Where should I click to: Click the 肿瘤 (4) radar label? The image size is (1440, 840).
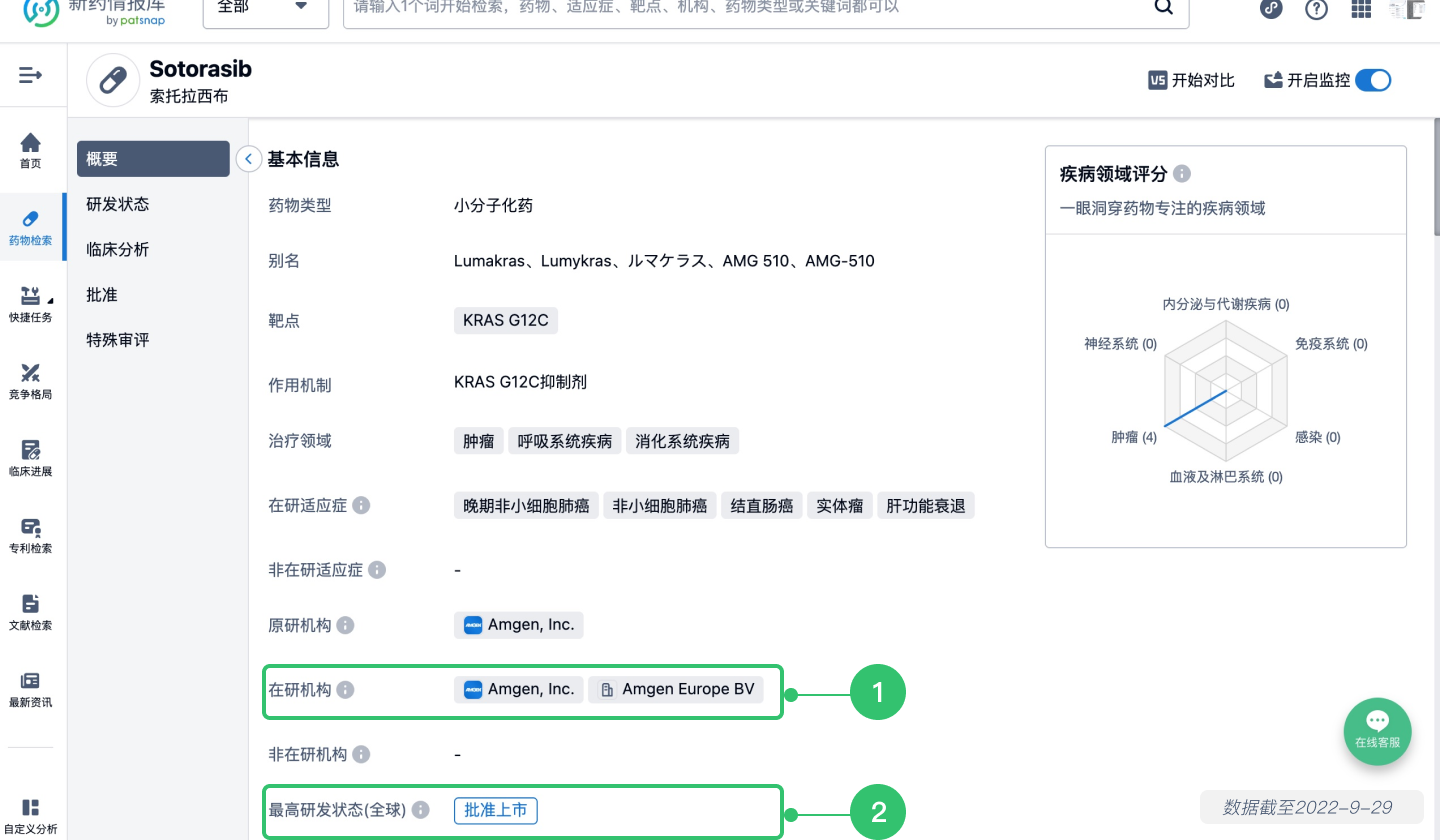(1134, 438)
